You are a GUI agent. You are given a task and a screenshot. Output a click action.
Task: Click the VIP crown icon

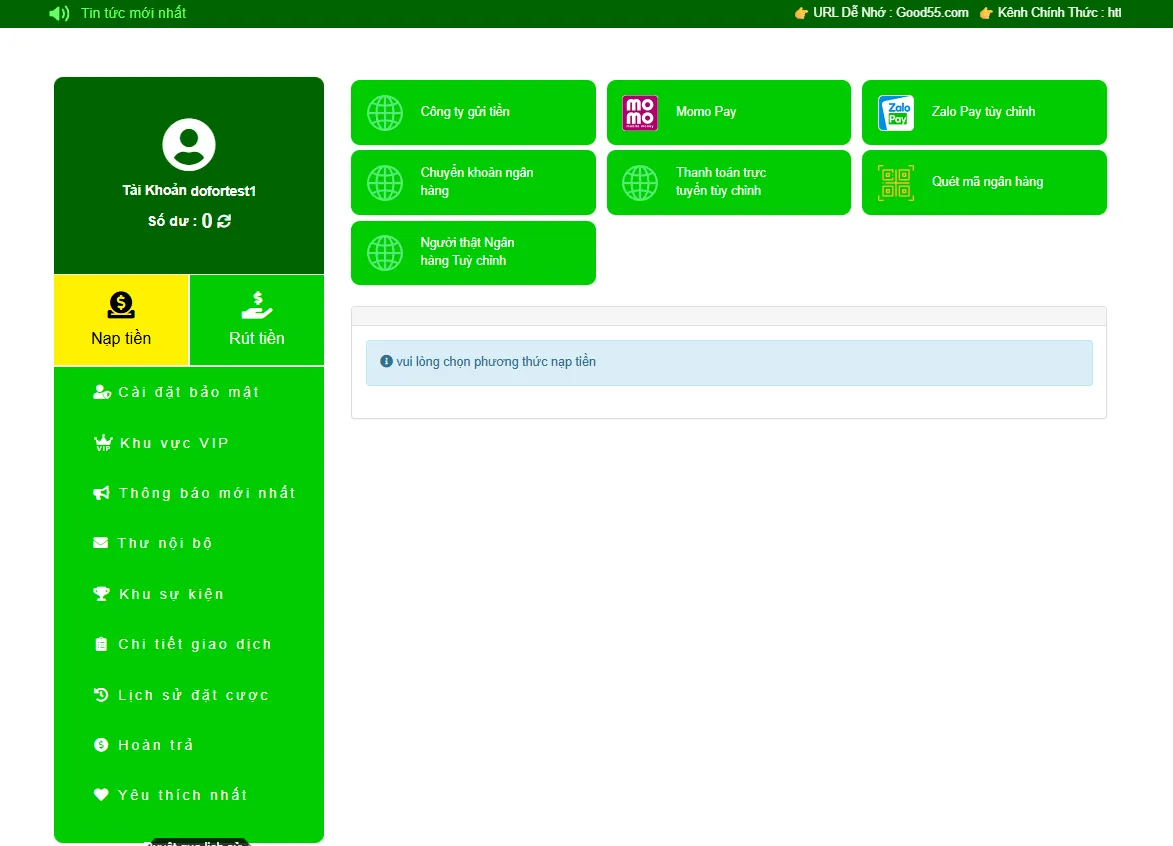click(x=102, y=443)
